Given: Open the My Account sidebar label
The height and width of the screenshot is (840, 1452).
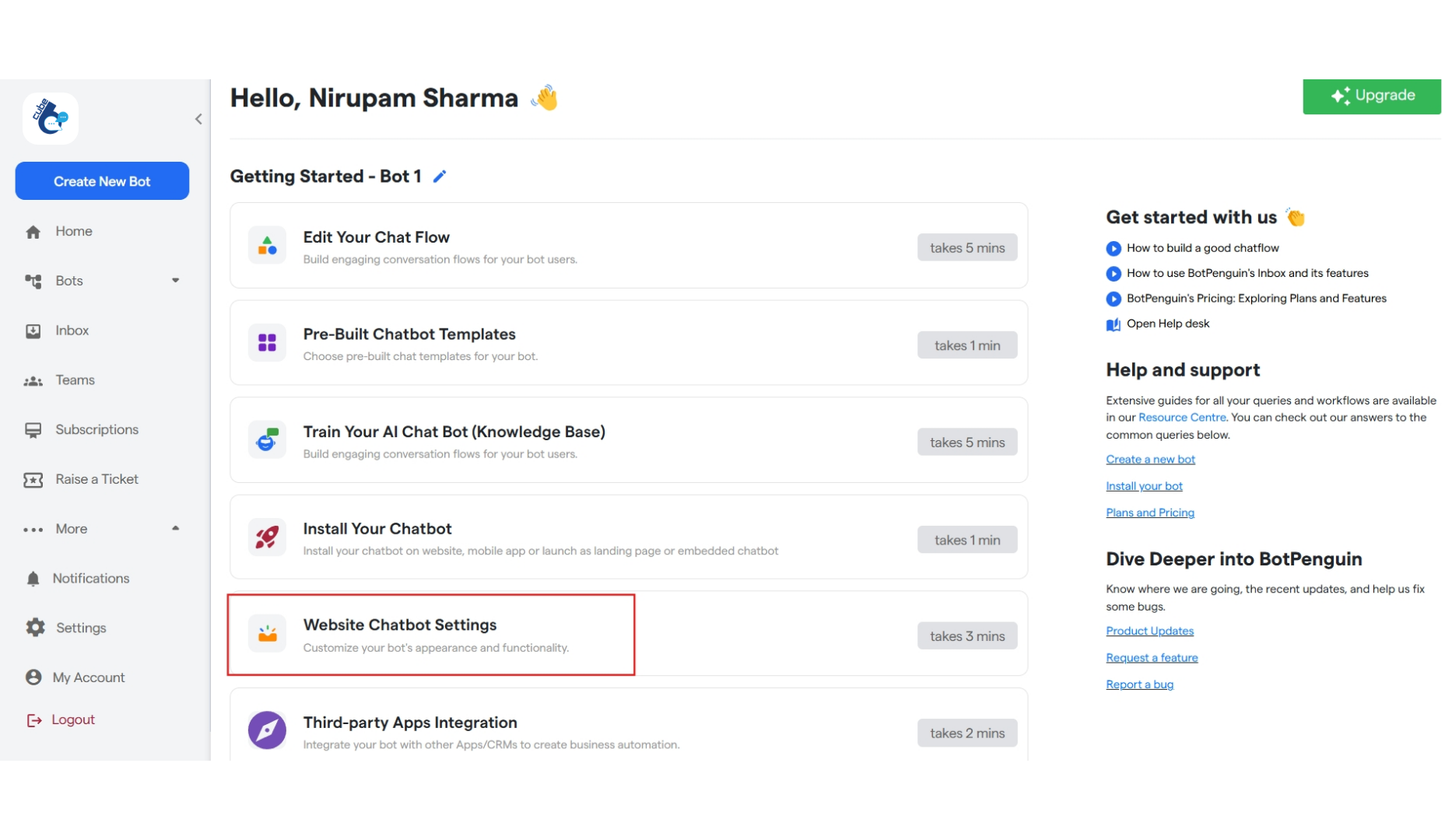Looking at the screenshot, I should point(89,678).
